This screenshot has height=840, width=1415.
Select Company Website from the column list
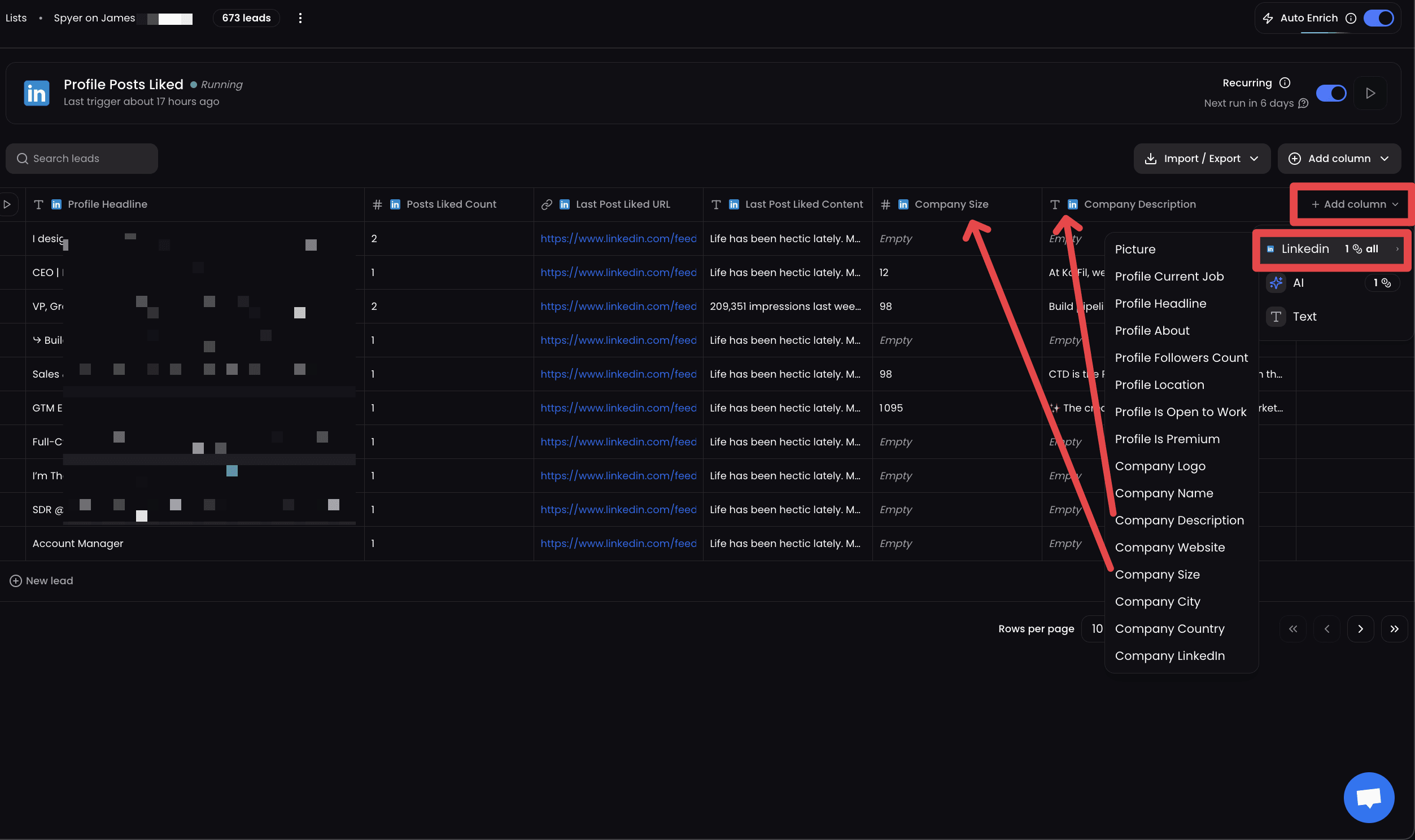(x=1169, y=548)
